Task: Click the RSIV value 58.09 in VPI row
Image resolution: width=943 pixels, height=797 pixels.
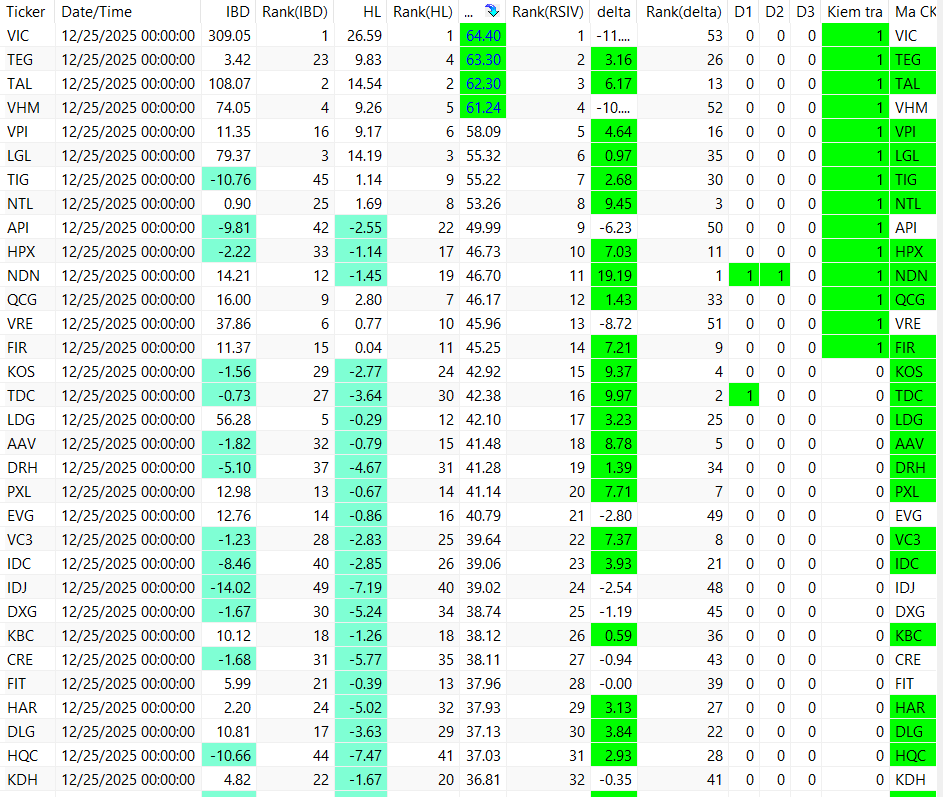Action: [x=483, y=132]
